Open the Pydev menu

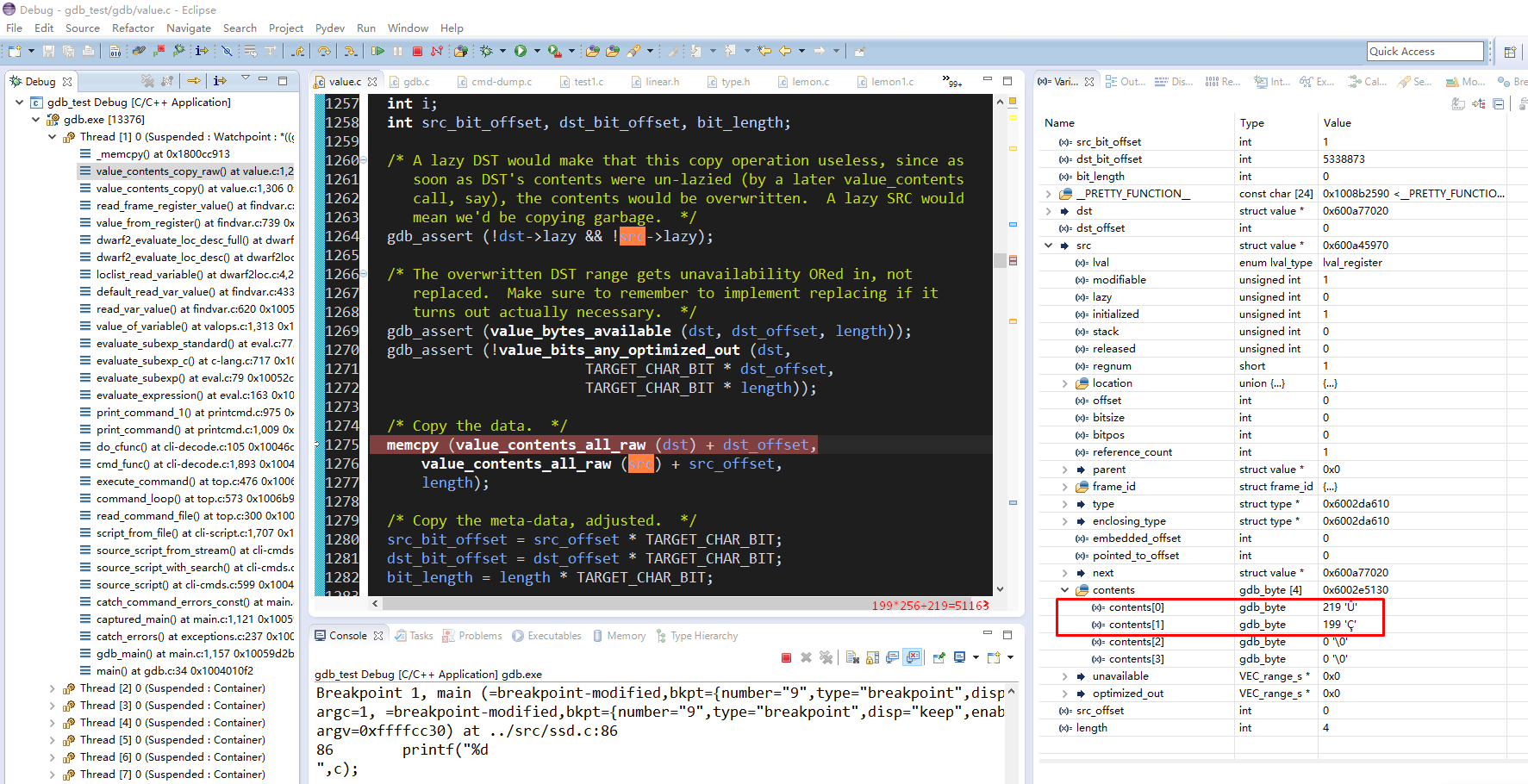tap(330, 28)
